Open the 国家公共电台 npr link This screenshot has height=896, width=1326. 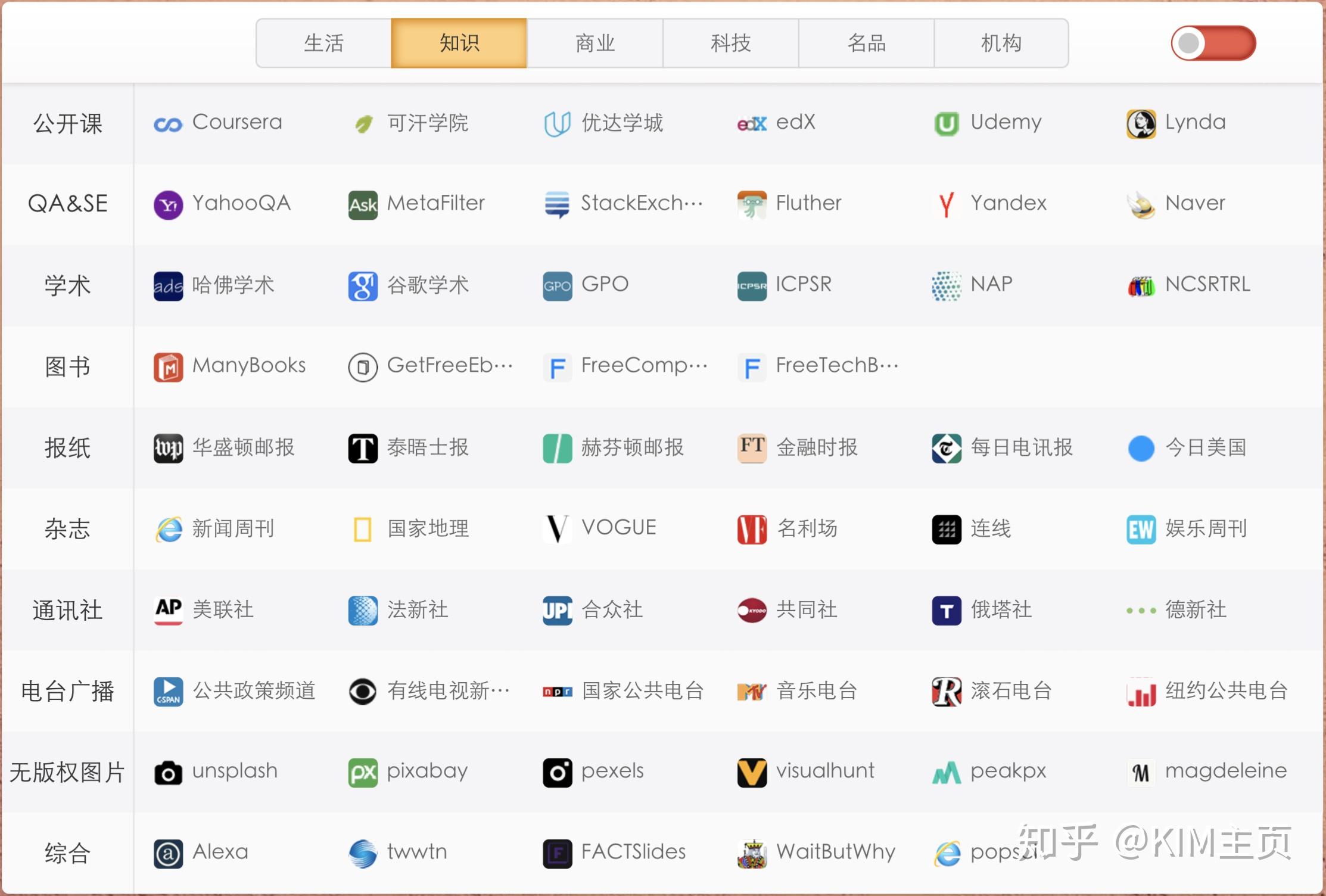624,691
